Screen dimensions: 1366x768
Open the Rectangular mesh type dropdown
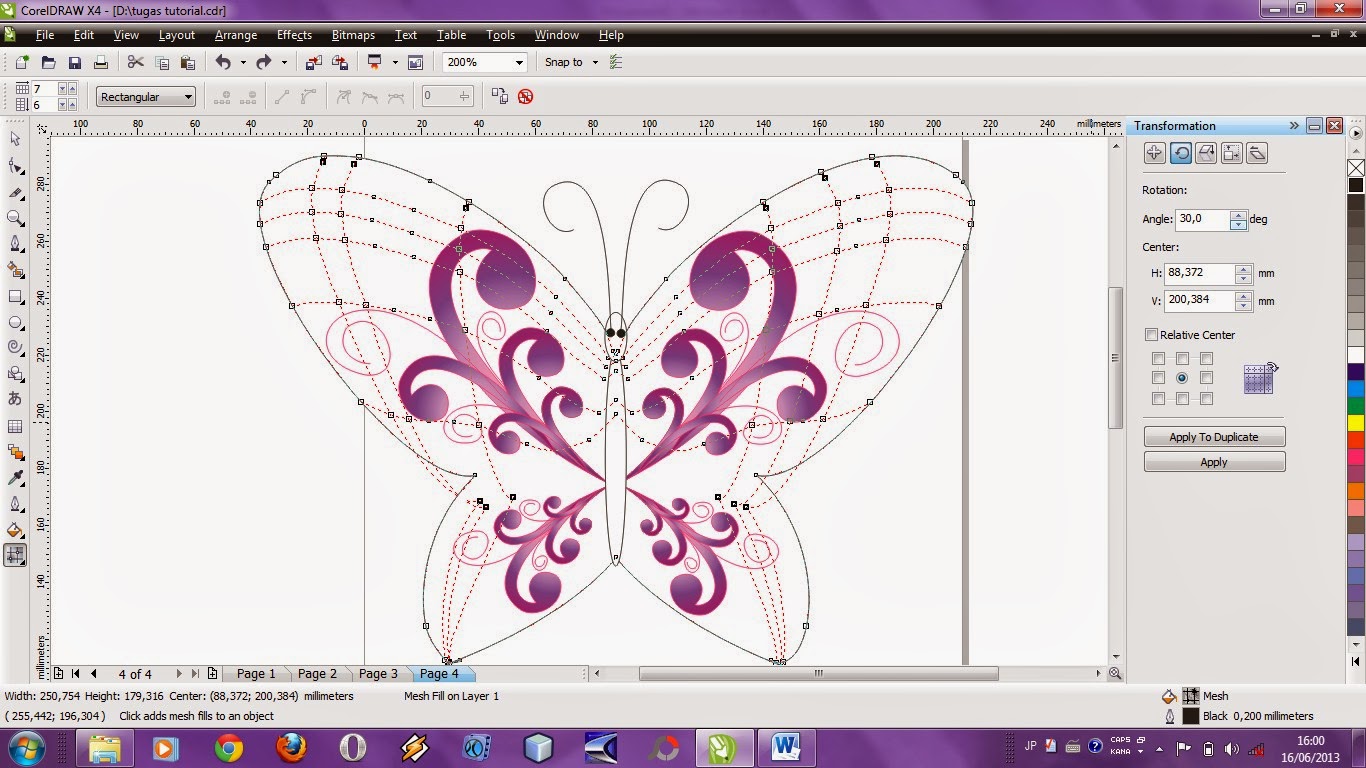[188, 96]
